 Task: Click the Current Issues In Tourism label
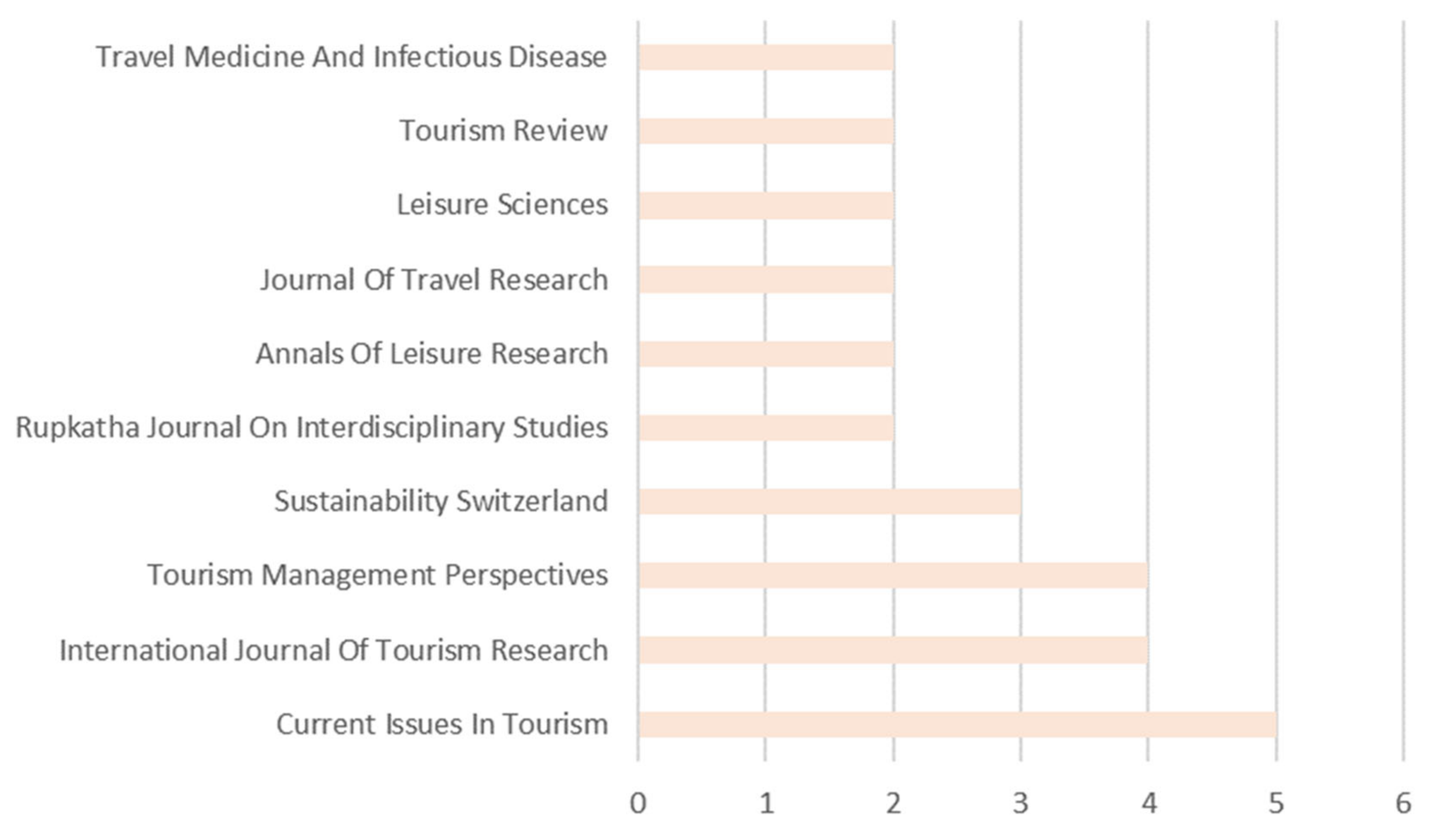(x=442, y=724)
